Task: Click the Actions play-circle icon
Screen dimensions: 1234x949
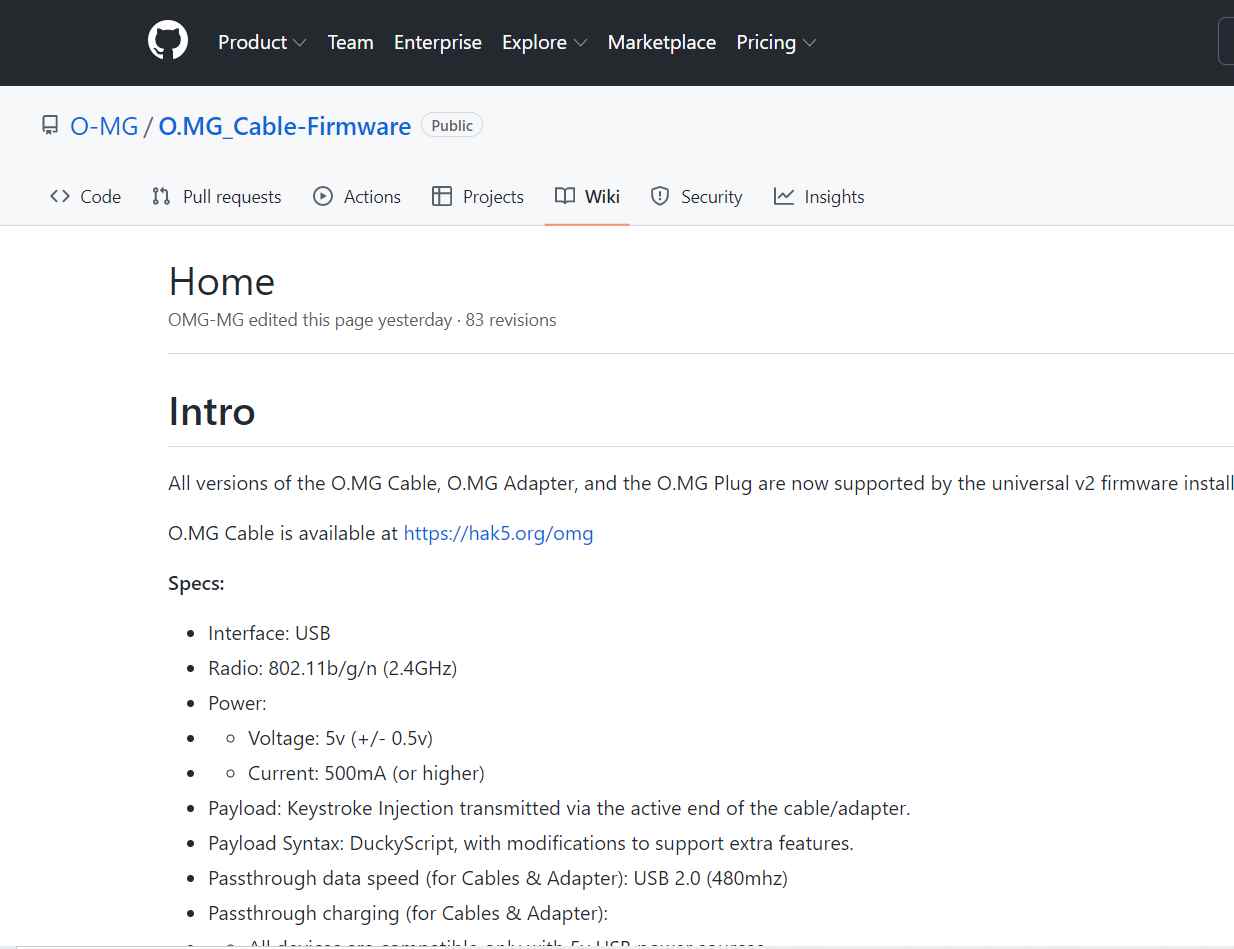Action: pos(323,197)
